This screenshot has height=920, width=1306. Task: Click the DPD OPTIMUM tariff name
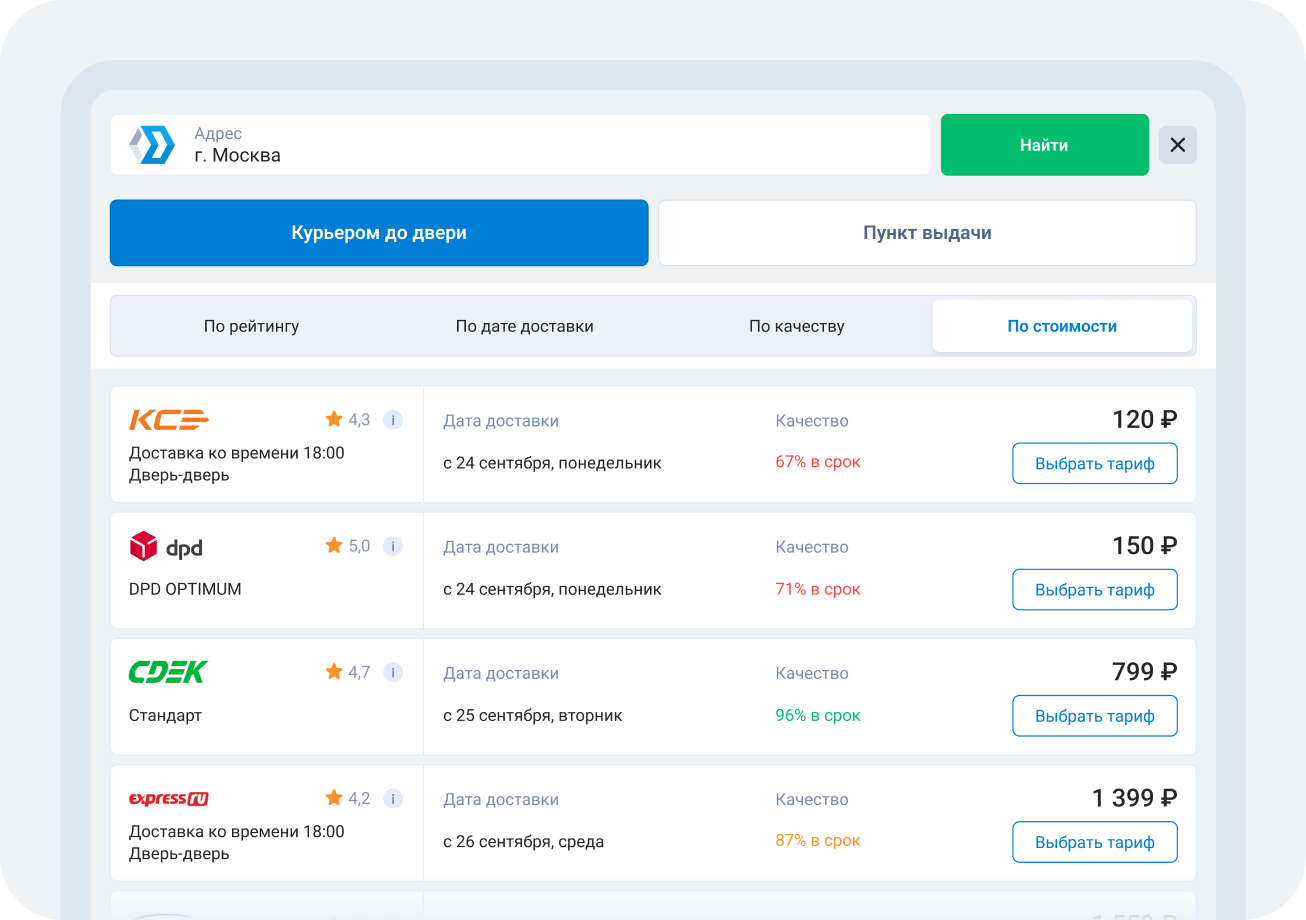click(x=185, y=589)
